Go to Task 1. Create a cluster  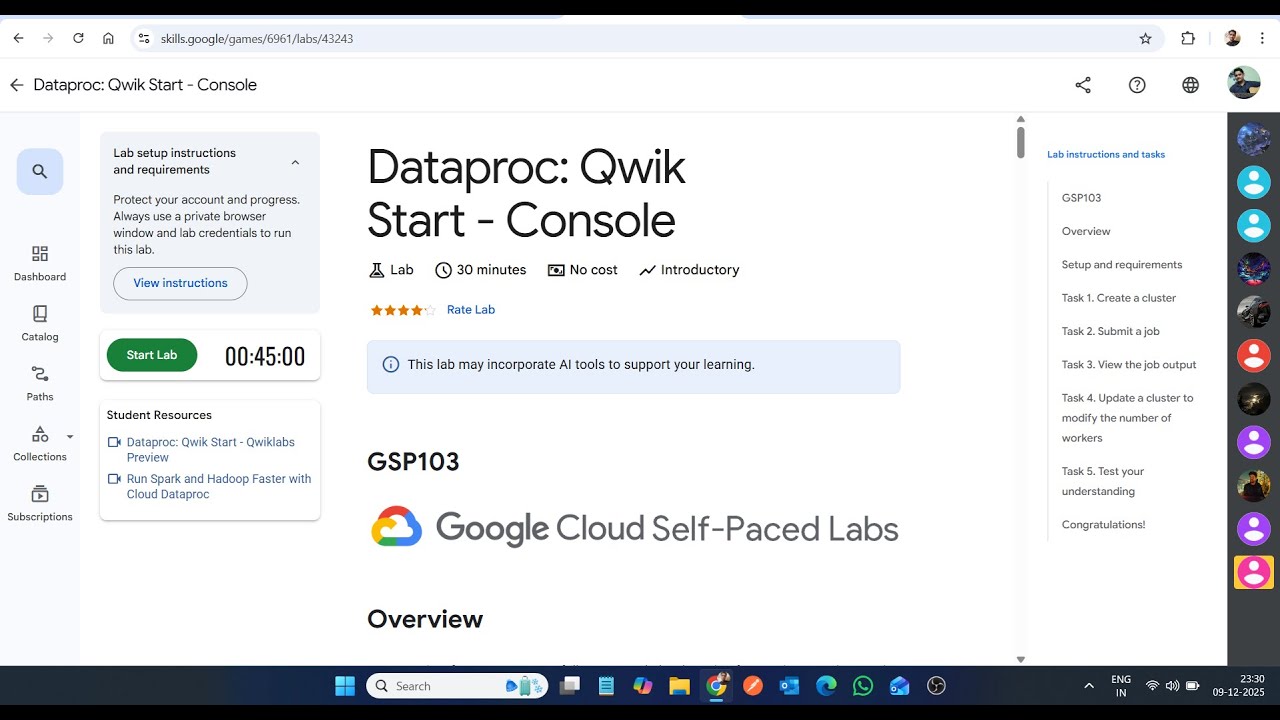point(1119,298)
